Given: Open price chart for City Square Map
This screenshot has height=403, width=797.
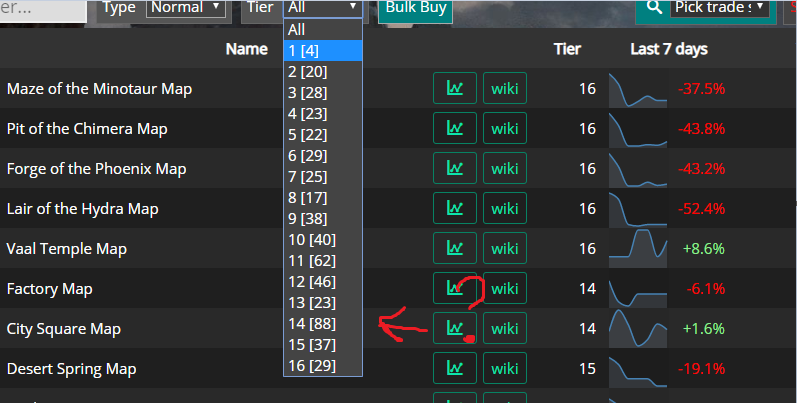Looking at the screenshot, I should [454, 328].
